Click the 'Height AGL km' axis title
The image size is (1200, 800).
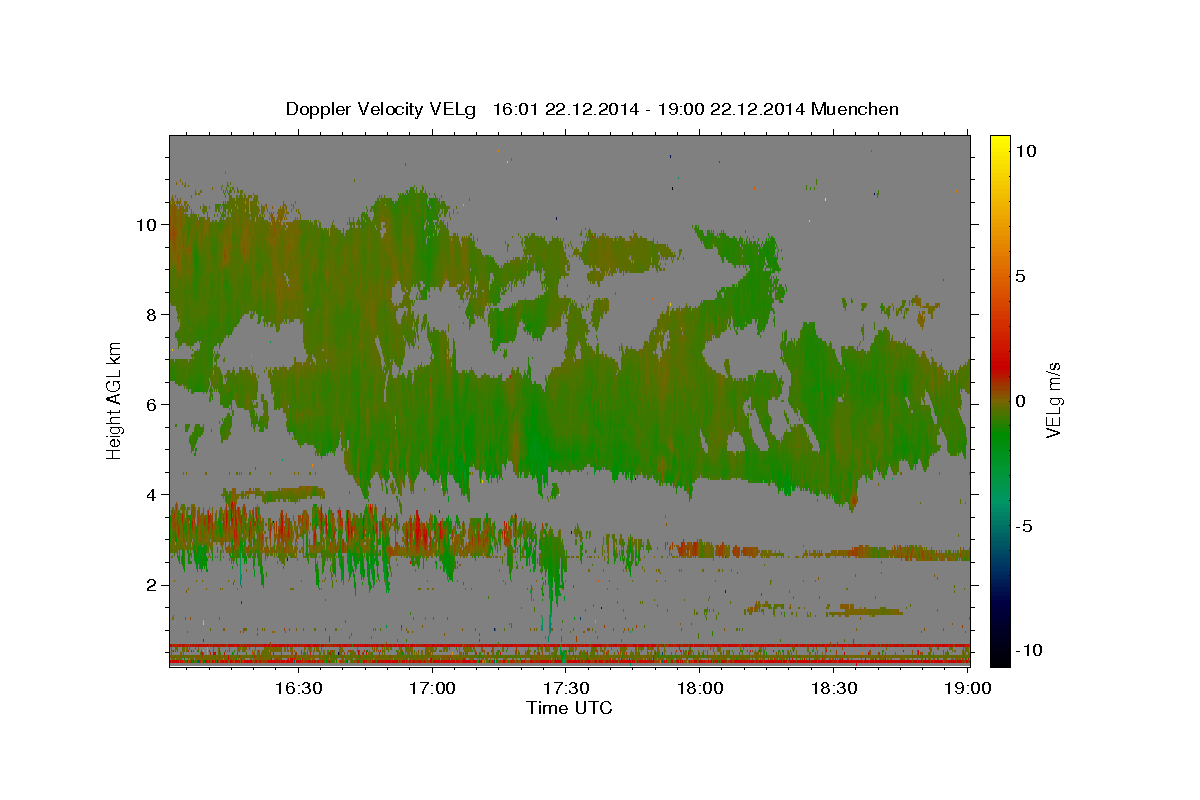tap(115, 399)
